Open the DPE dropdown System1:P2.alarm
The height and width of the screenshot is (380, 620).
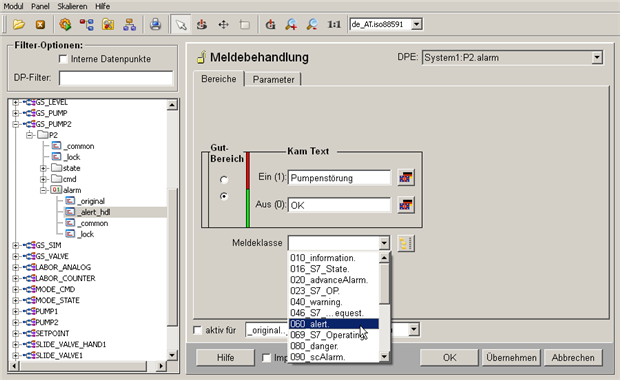pyautogui.click(x=597, y=58)
